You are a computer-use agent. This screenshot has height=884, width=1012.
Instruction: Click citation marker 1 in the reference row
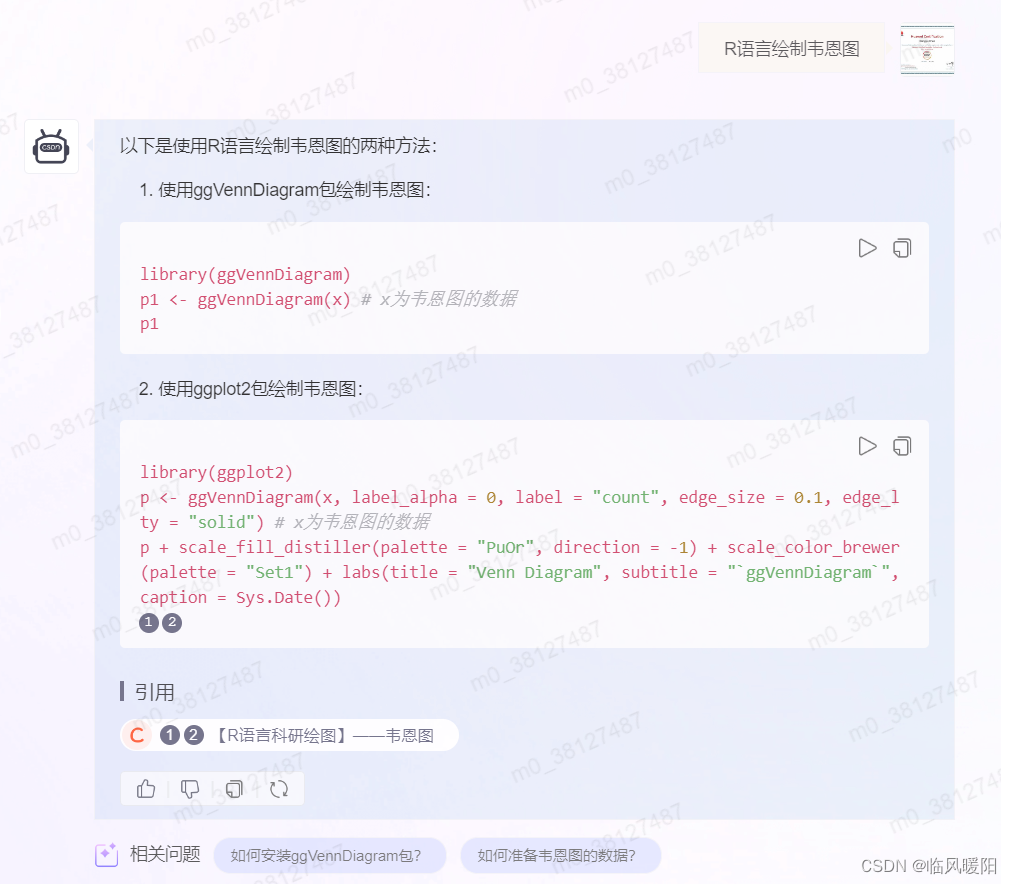click(x=170, y=735)
